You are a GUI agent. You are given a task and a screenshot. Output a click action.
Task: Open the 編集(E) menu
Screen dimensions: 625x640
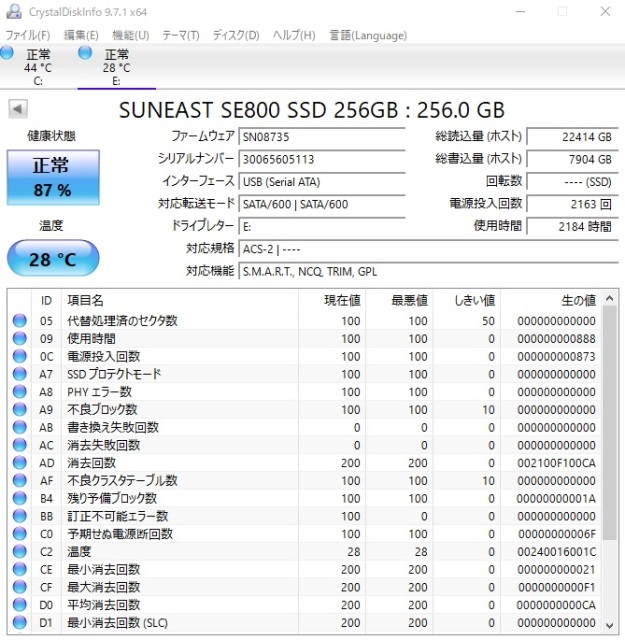[x=81, y=35]
